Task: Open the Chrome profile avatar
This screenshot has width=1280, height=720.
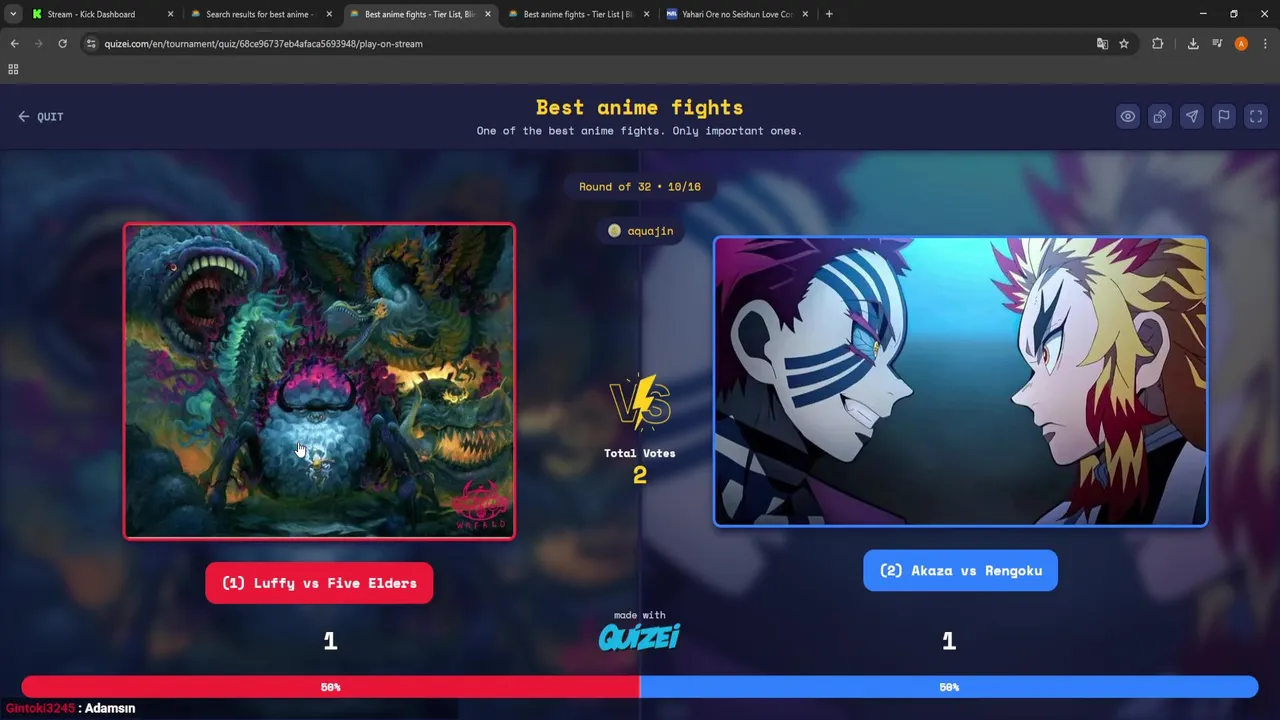Action: click(x=1241, y=44)
